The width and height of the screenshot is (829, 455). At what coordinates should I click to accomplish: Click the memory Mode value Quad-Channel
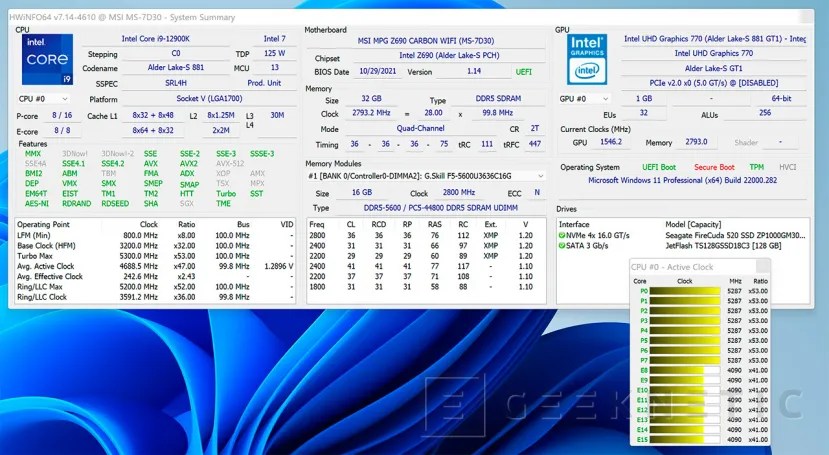pyautogui.click(x=420, y=128)
